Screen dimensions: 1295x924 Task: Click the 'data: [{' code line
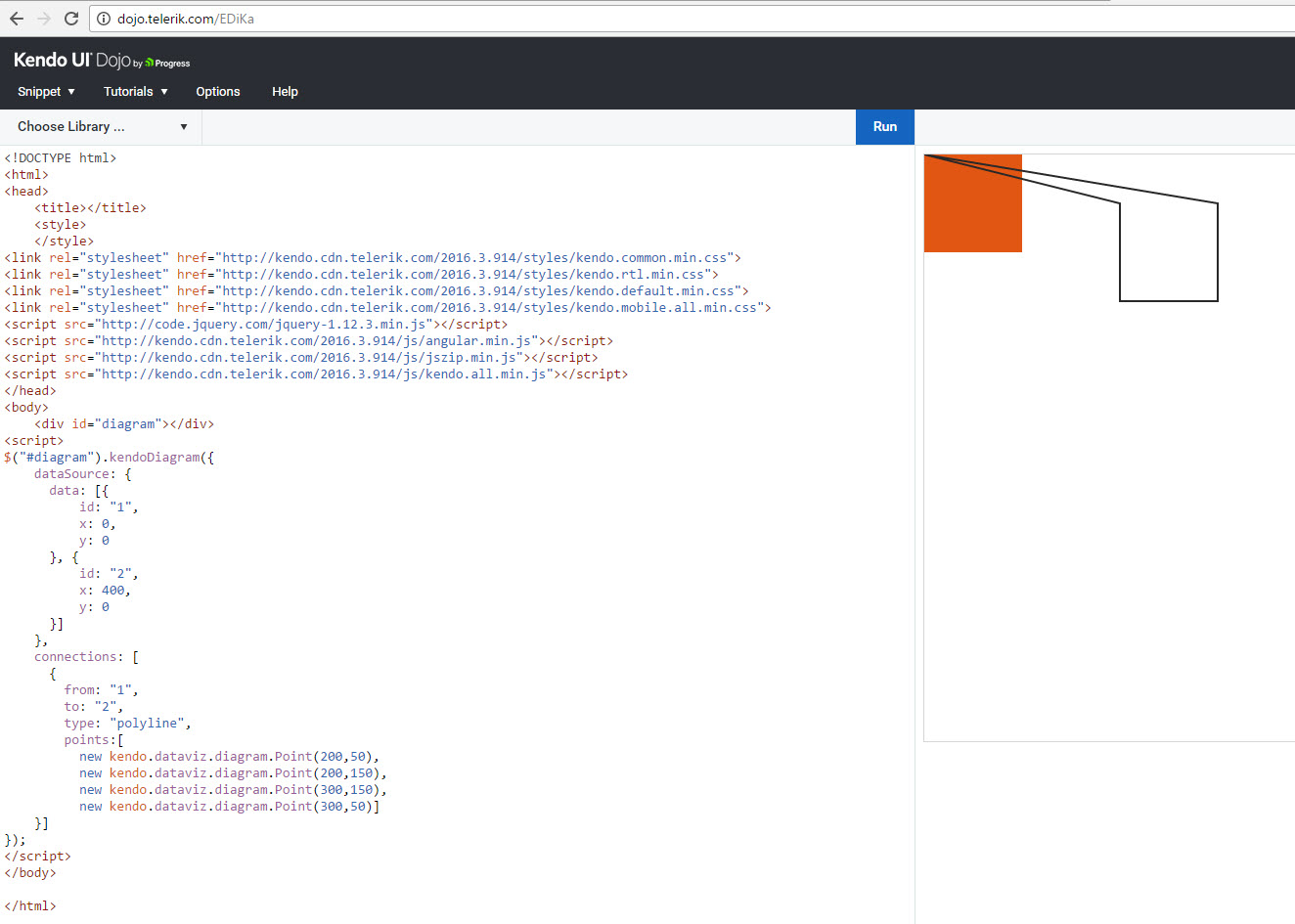click(79, 491)
